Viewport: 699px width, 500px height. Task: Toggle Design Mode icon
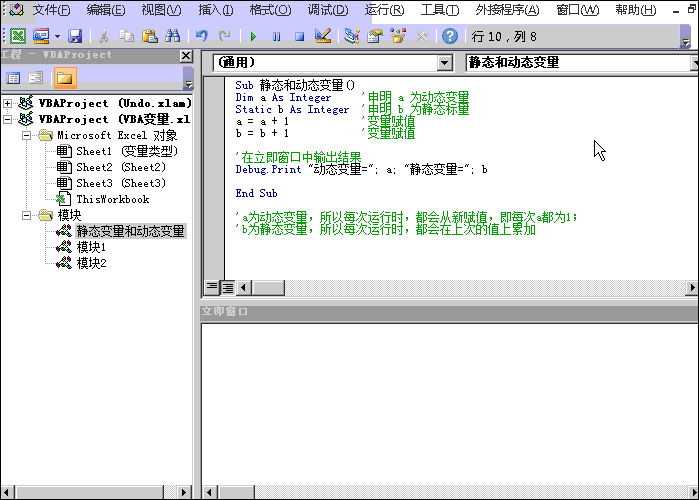[323, 36]
